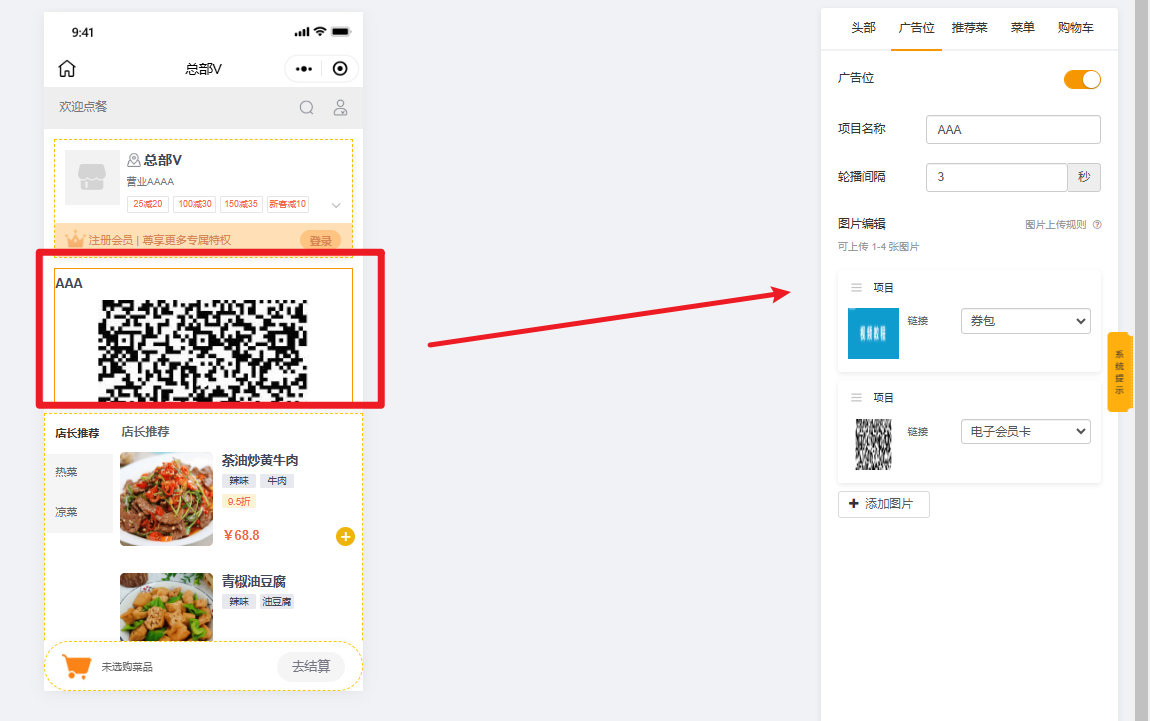Tap the mini-program close circle icon
Viewport: 1150px width, 721px height.
[x=340, y=69]
